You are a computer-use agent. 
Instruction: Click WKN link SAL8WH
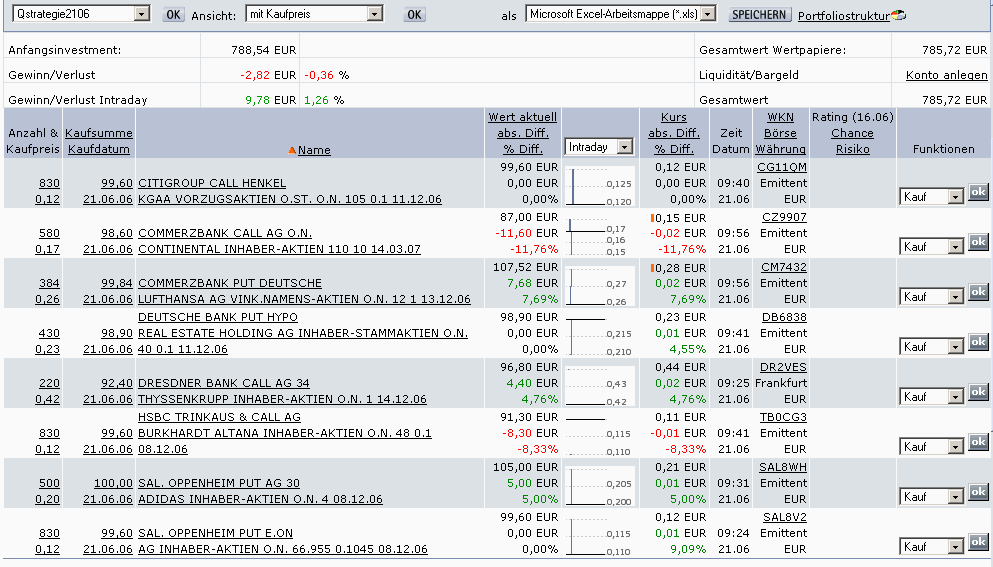pyautogui.click(x=783, y=468)
